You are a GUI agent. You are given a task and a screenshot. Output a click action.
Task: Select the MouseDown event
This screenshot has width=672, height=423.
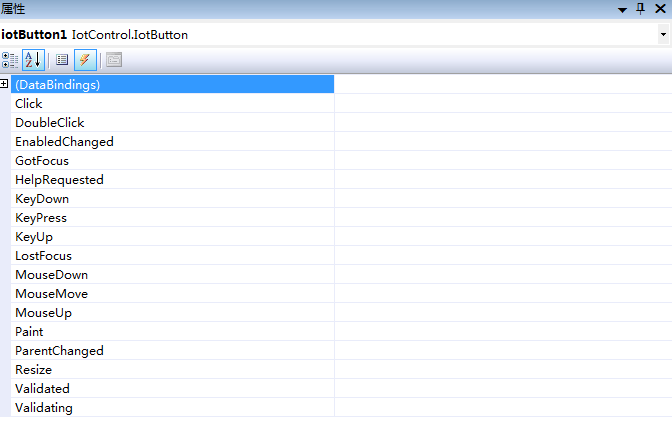coord(172,275)
